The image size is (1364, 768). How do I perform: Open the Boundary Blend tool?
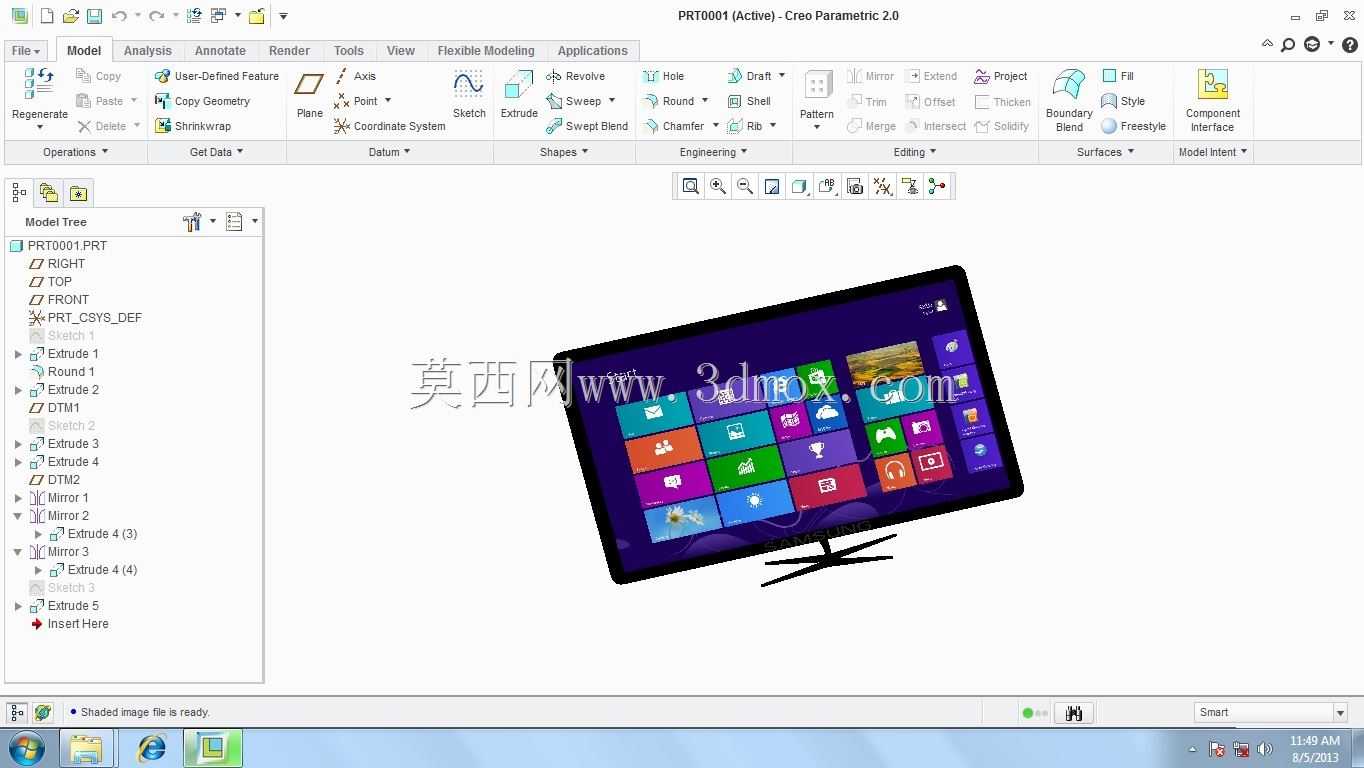(x=1069, y=100)
